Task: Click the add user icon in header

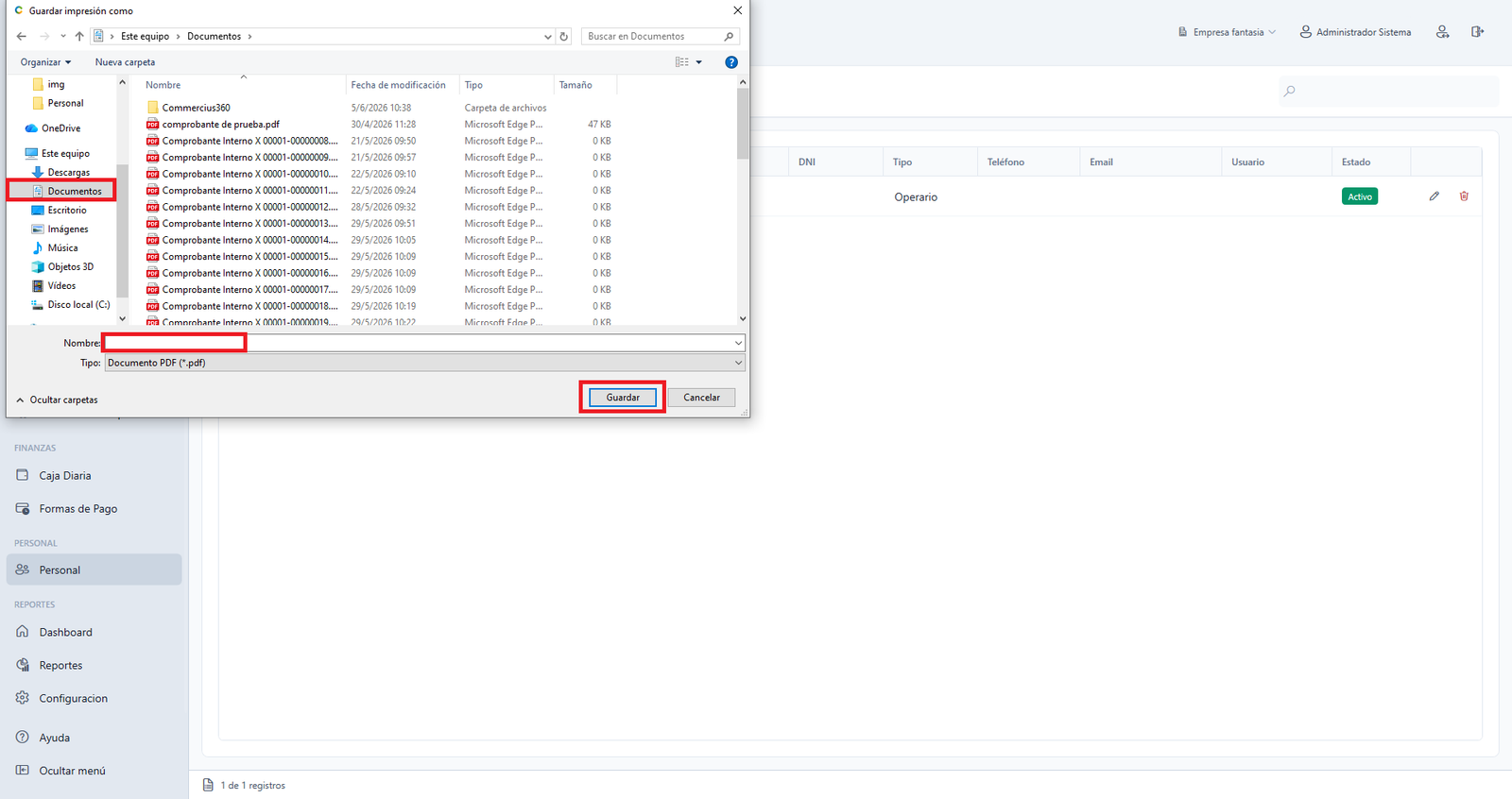Action: (x=1442, y=32)
